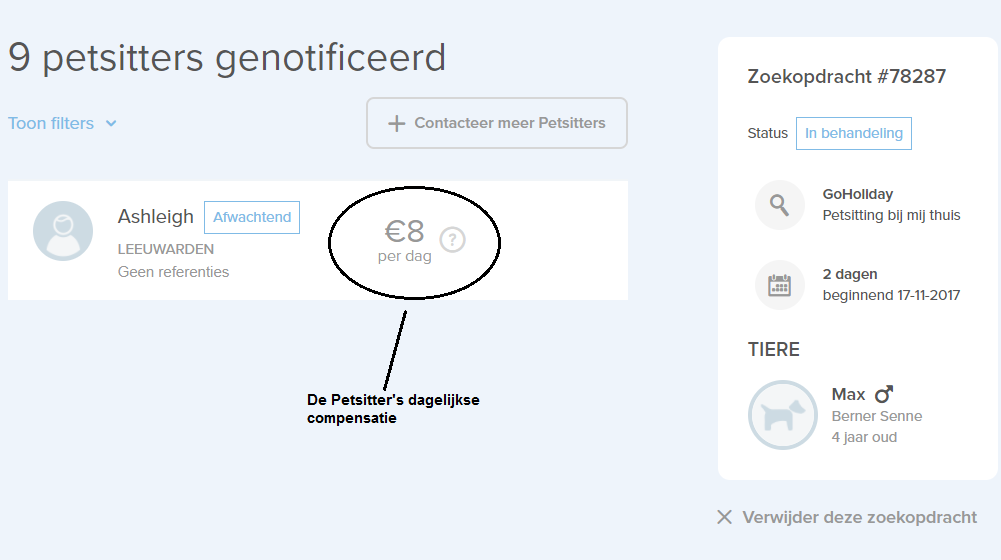Click the calendar icon
Viewport: 1001px width, 560px height.
coord(780,285)
